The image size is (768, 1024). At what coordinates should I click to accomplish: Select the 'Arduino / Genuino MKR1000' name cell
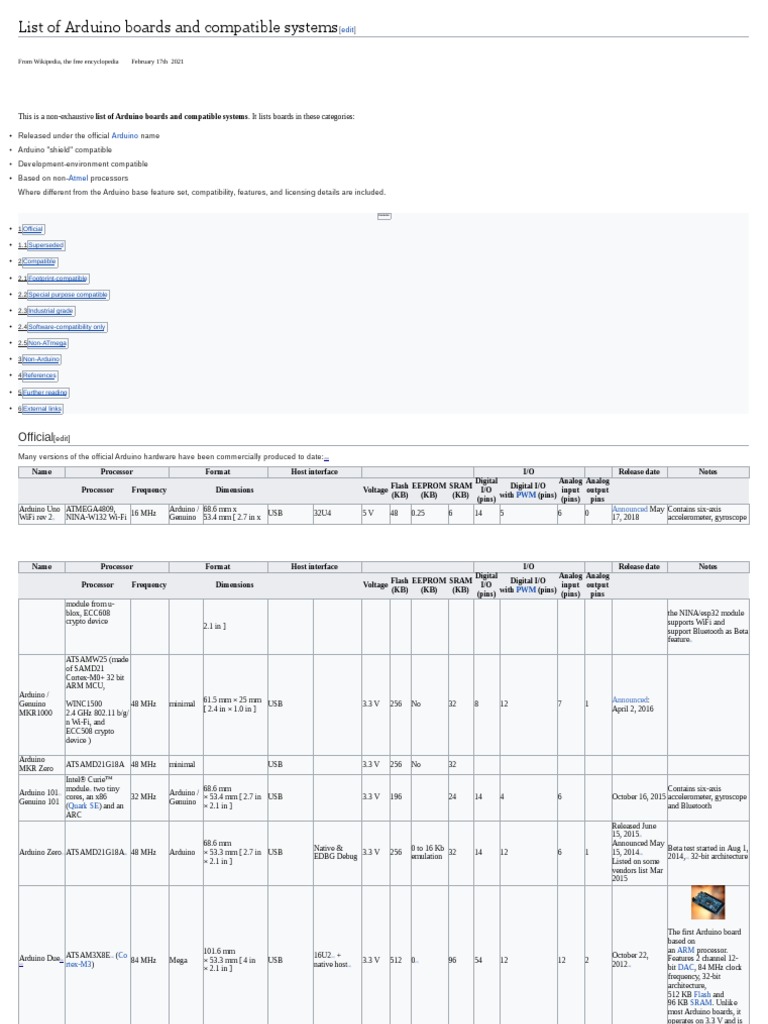41,704
